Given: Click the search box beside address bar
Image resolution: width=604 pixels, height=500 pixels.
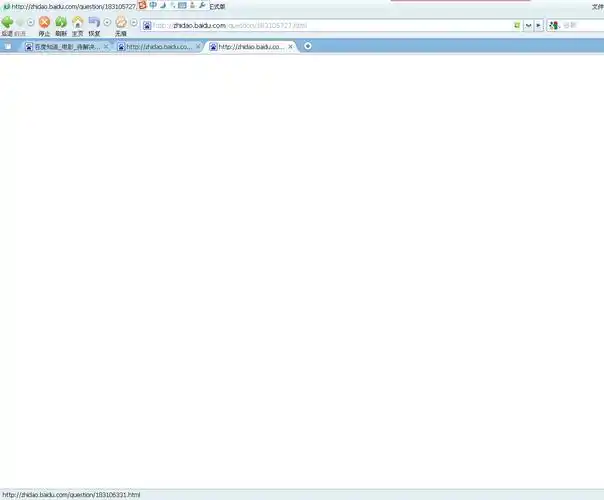Looking at the screenshot, I should point(582,25).
